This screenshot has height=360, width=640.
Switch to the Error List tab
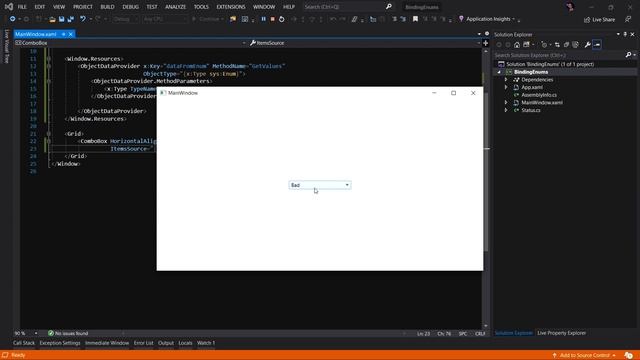coord(143,343)
